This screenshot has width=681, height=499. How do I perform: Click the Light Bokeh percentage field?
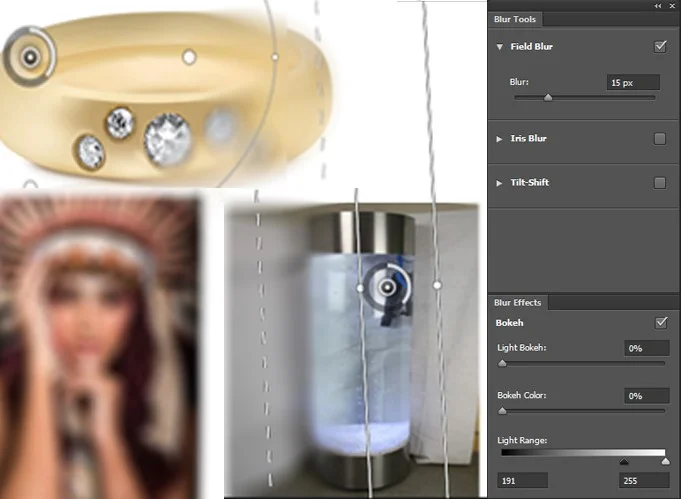click(x=646, y=348)
